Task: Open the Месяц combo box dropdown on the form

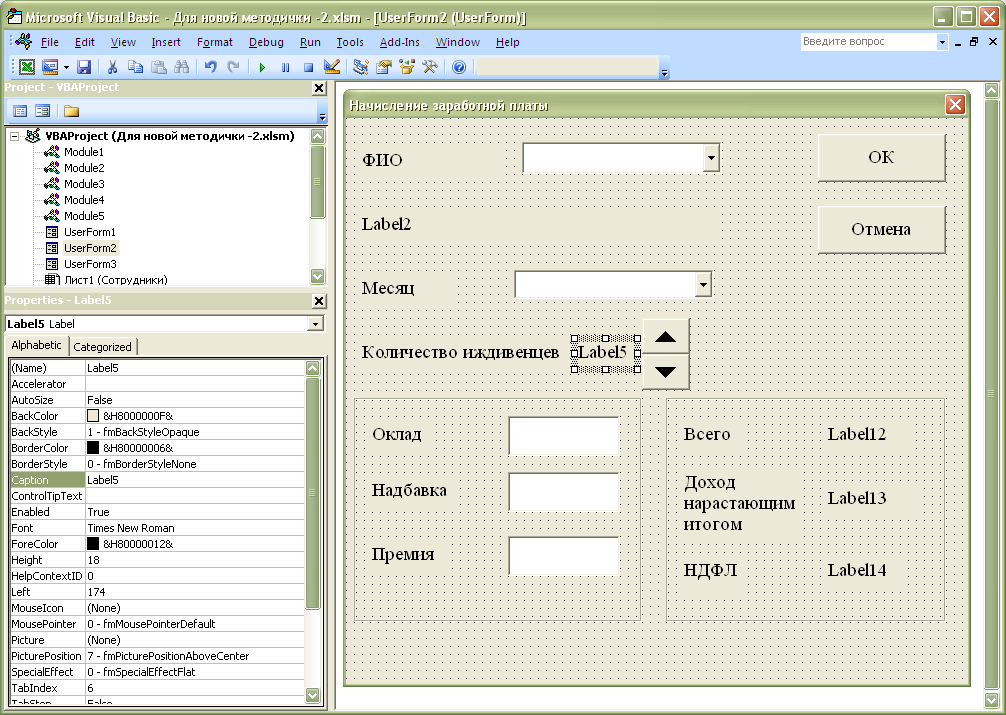Action: pos(703,284)
